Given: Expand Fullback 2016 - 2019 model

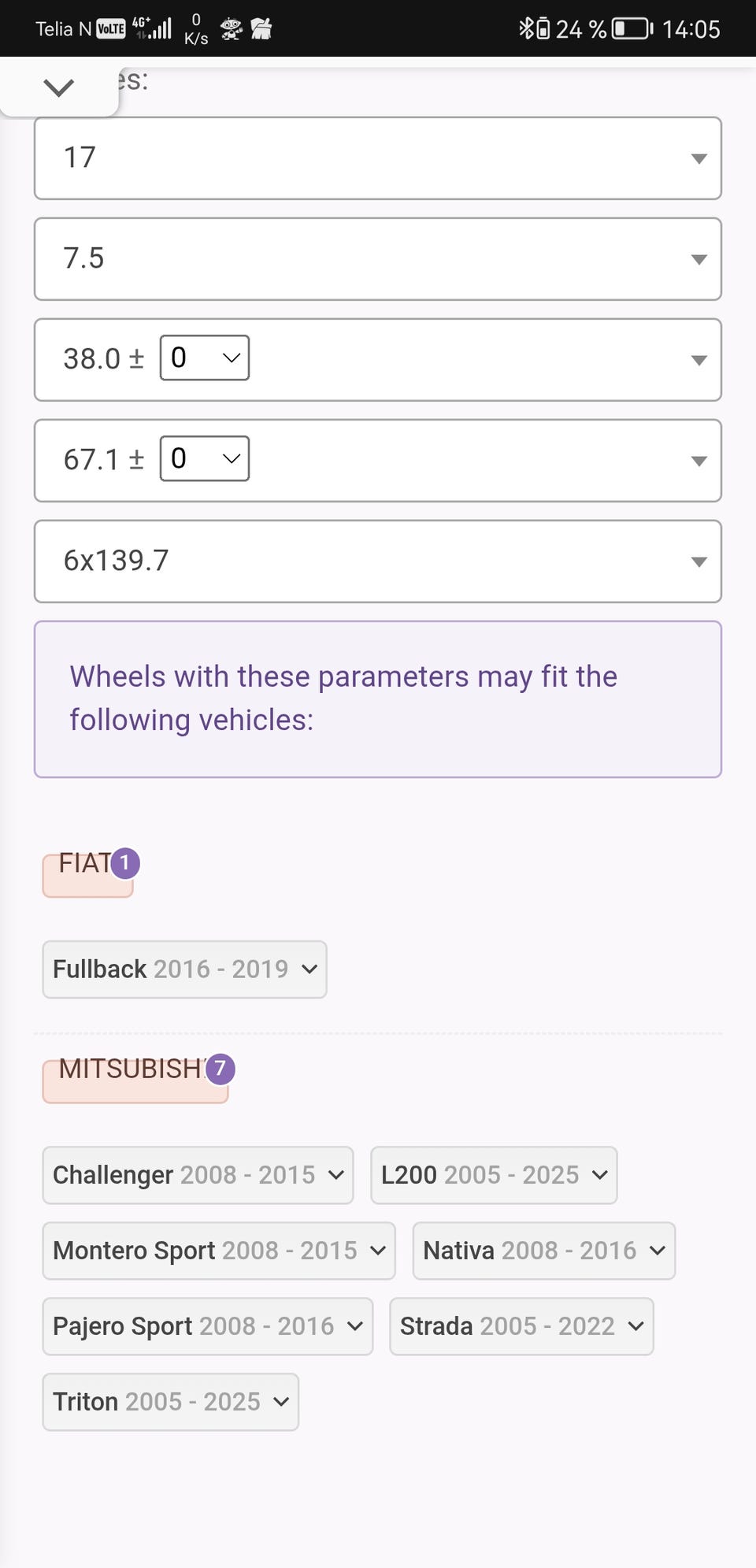Looking at the screenshot, I should tap(184, 969).
